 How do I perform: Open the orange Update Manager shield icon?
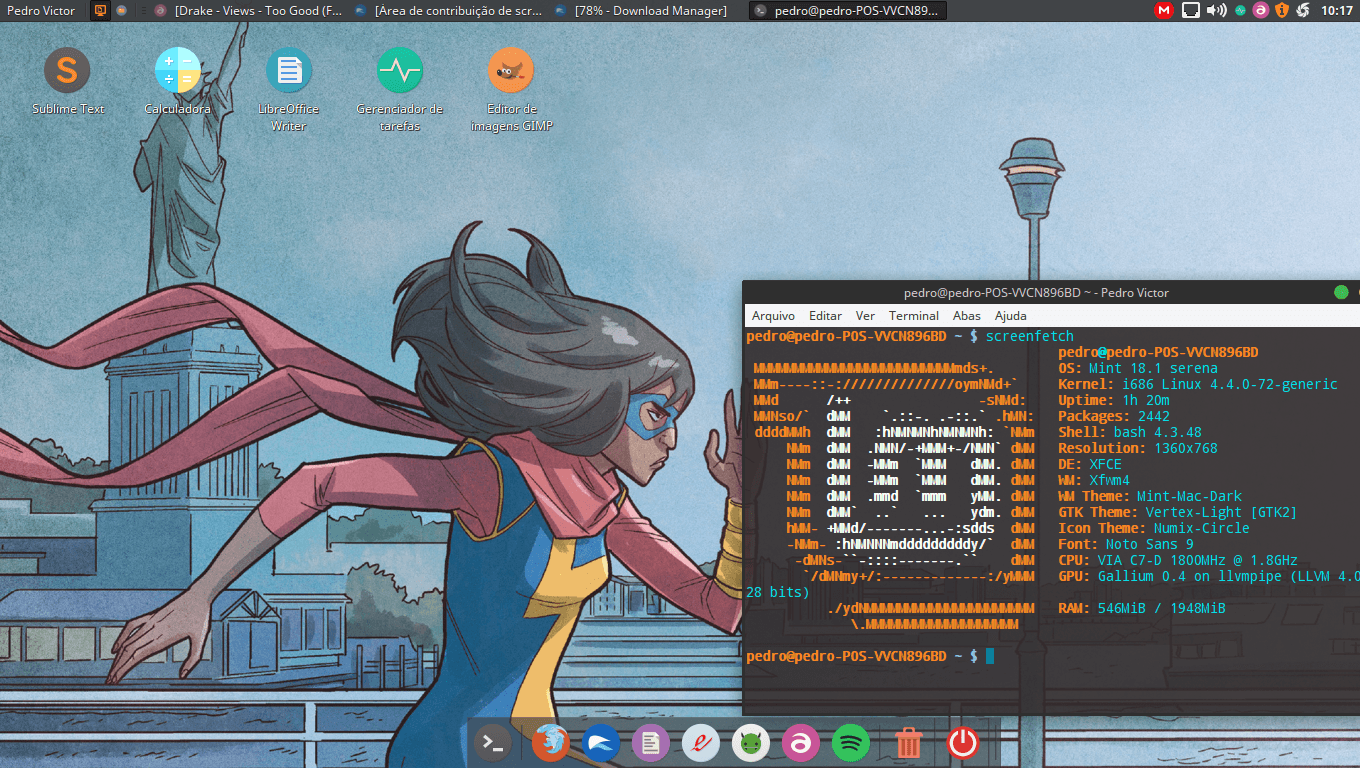pos(1283,10)
